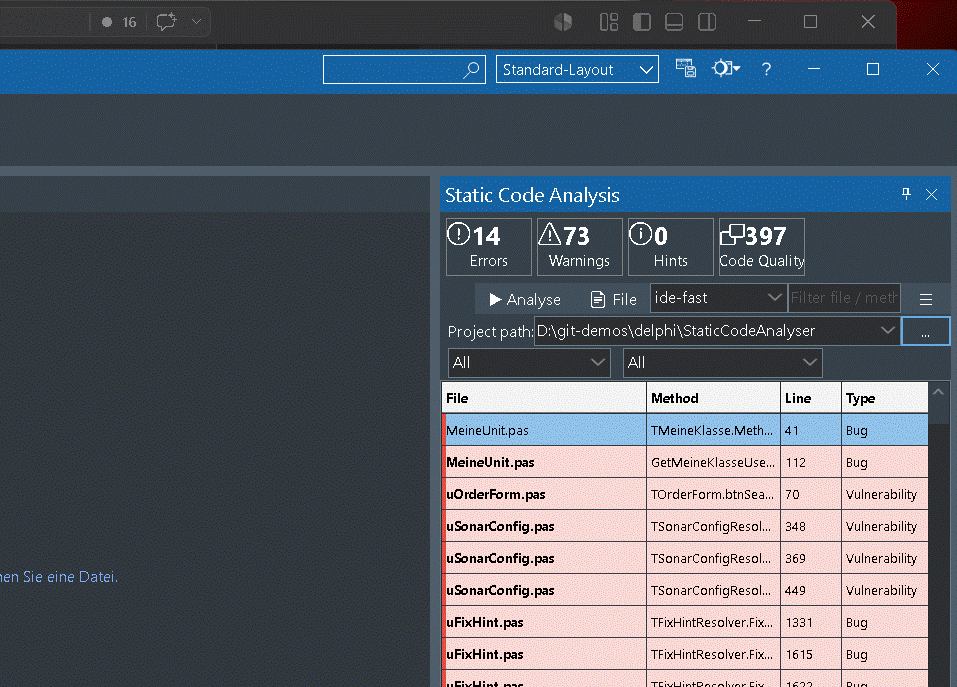Select uSonarConfig.pas row at line 348
Viewport: 957px width, 687px height.
click(685, 527)
